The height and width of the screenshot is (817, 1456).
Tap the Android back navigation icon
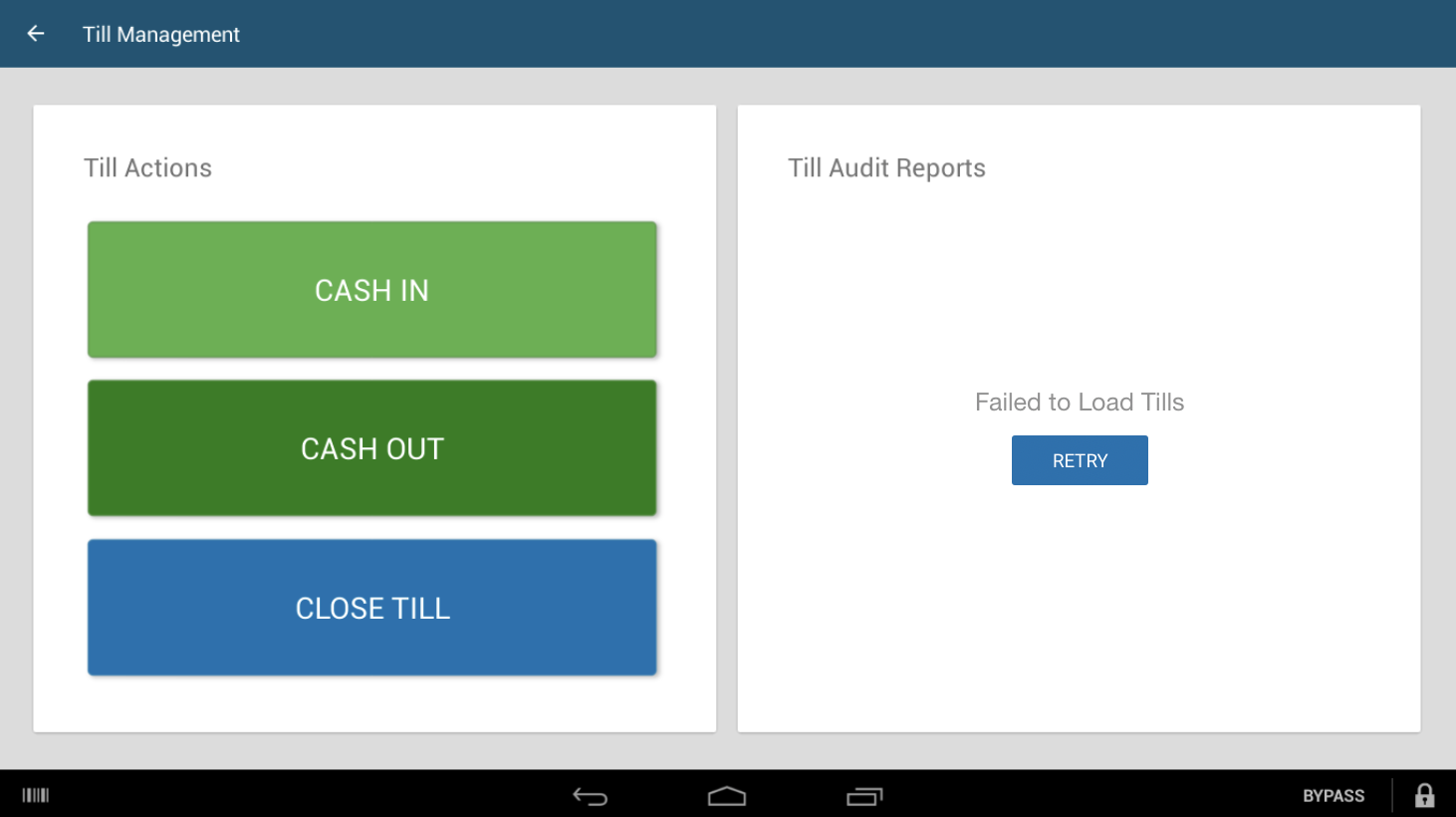pyautogui.click(x=591, y=796)
